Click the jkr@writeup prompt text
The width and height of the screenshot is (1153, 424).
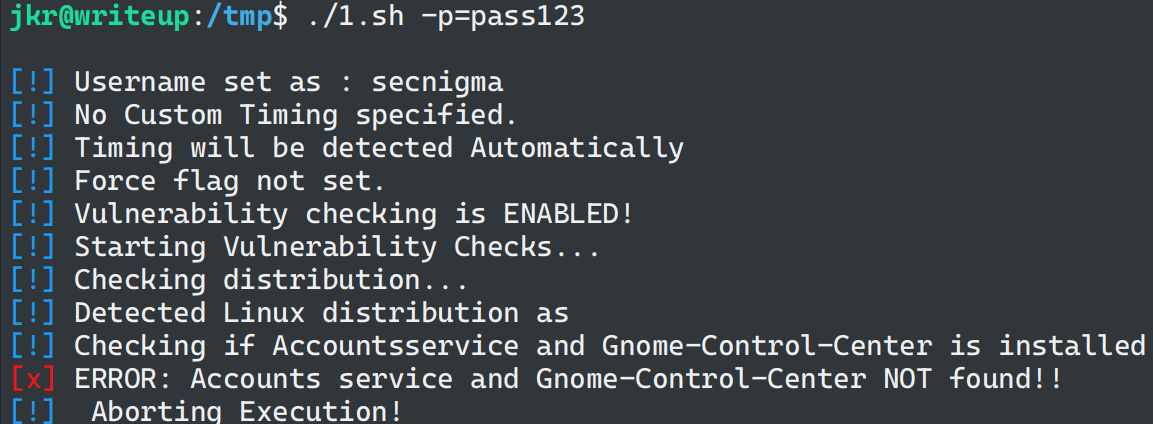(99, 17)
